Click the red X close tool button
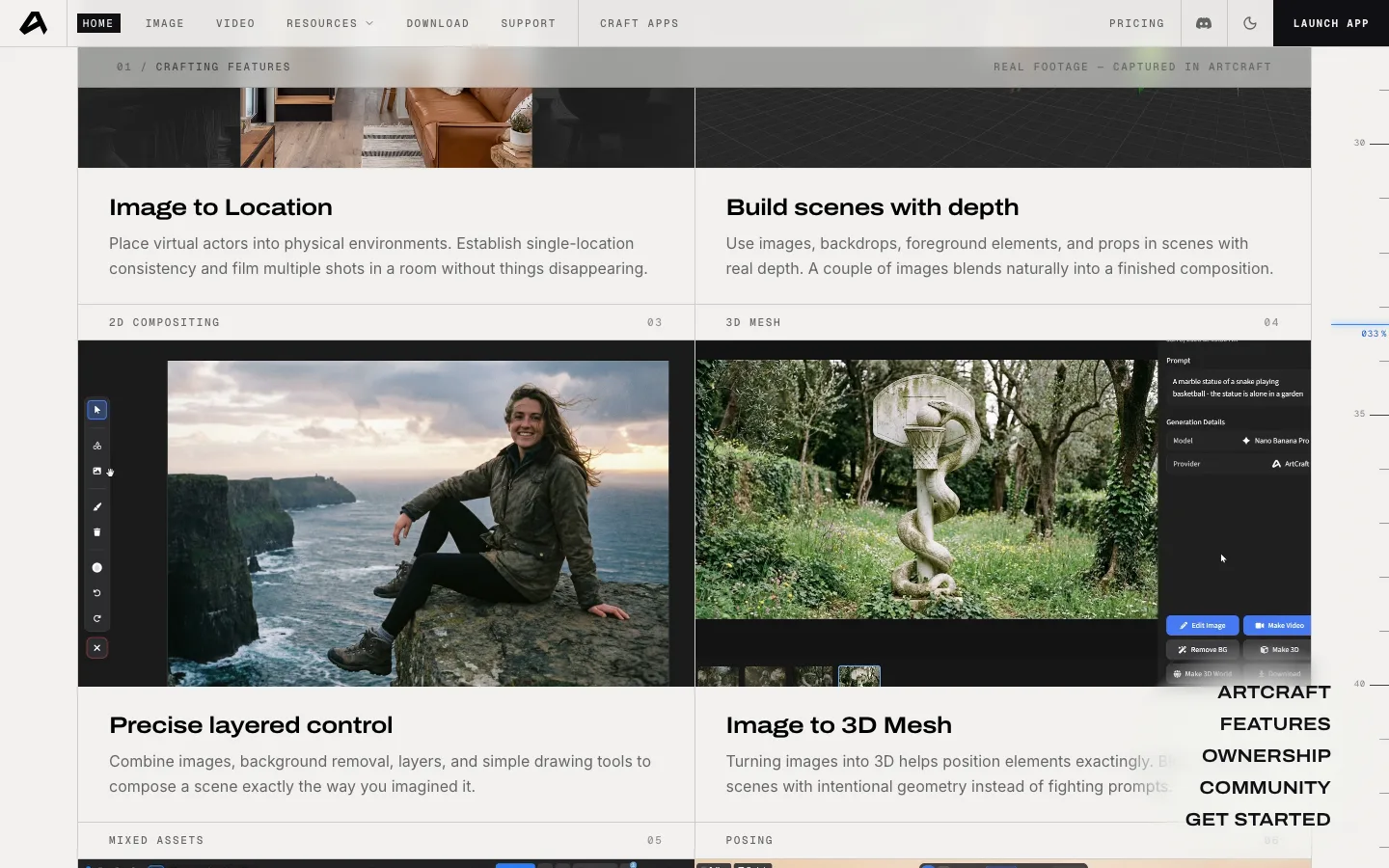 click(97, 648)
